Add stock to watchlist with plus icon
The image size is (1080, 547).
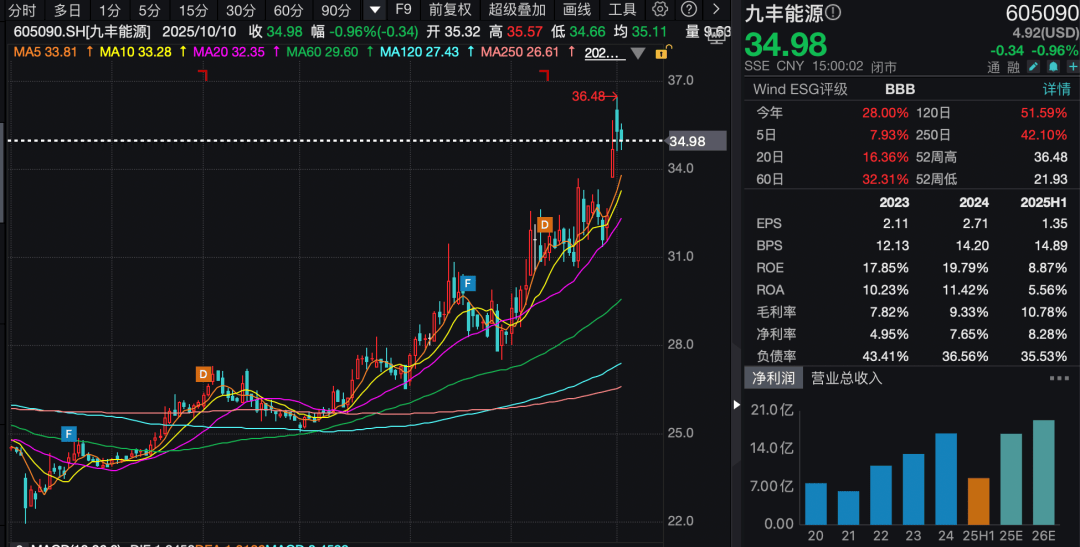point(1069,67)
